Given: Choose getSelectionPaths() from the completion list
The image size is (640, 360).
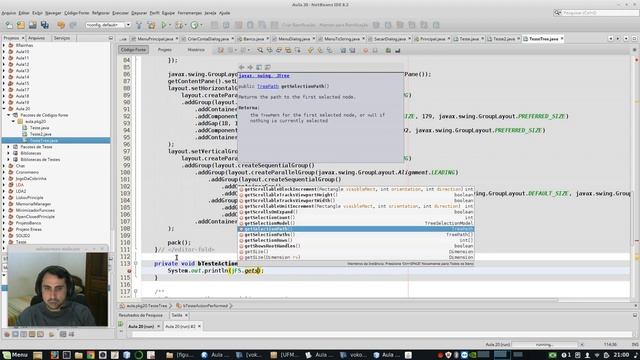Looking at the screenshot, I should coord(356,235).
